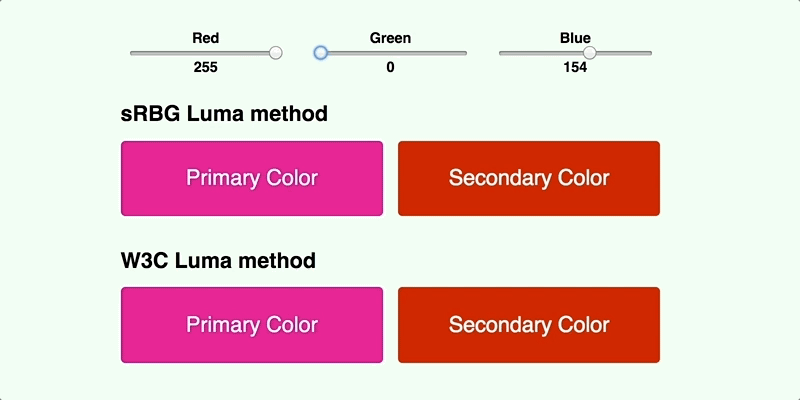Click the Blue value readout 154
The height and width of the screenshot is (400, 800).
(x=575, y=68)
